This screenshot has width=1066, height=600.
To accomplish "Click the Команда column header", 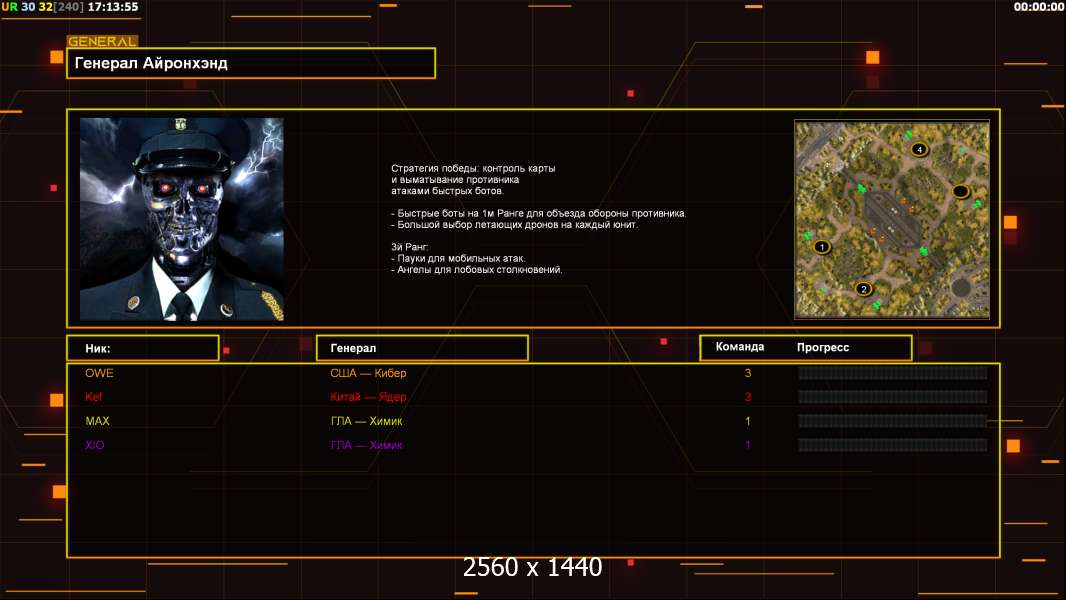I will pos(740,347).
